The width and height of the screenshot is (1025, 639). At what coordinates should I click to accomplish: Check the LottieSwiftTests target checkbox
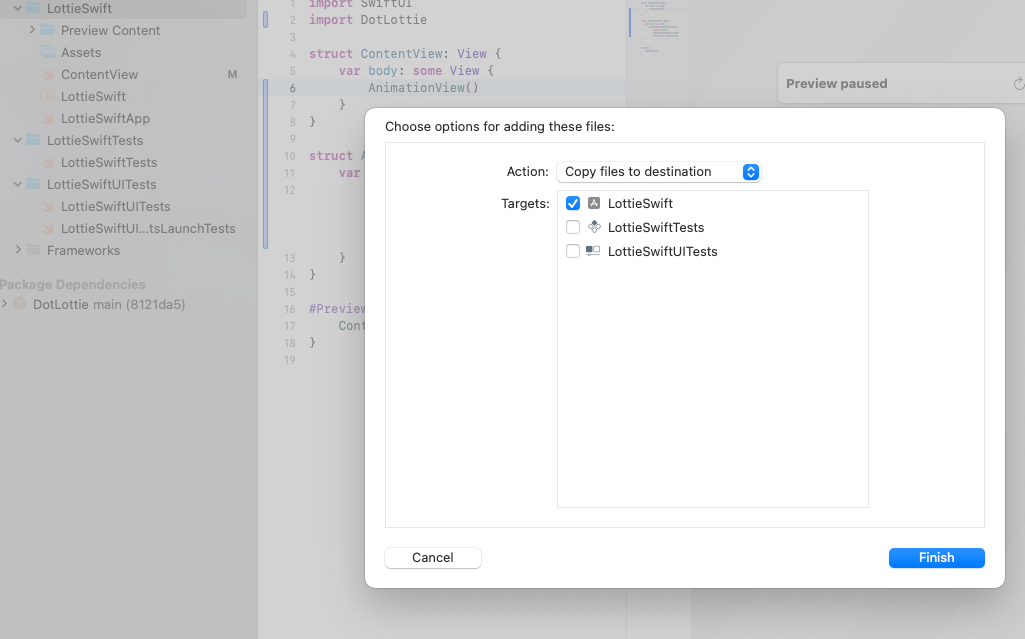pyautogui.click(x=573, y=227)
